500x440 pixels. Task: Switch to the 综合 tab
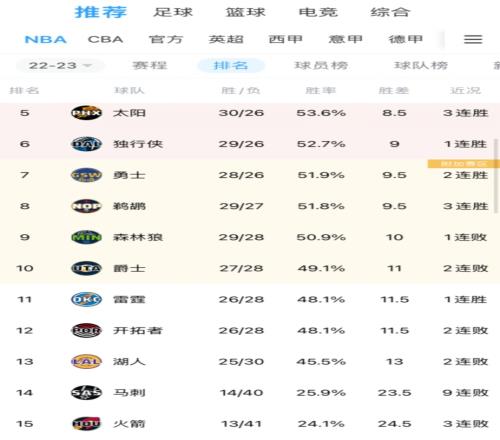(x=390, y=12)
